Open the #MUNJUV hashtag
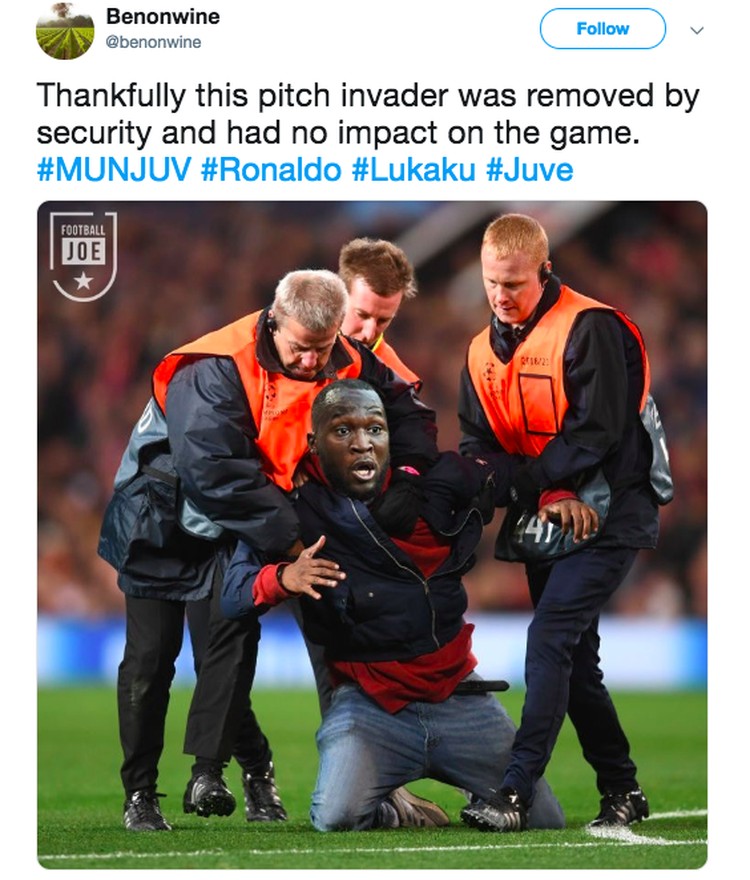The image size is (750, 880). click(114, 169)
